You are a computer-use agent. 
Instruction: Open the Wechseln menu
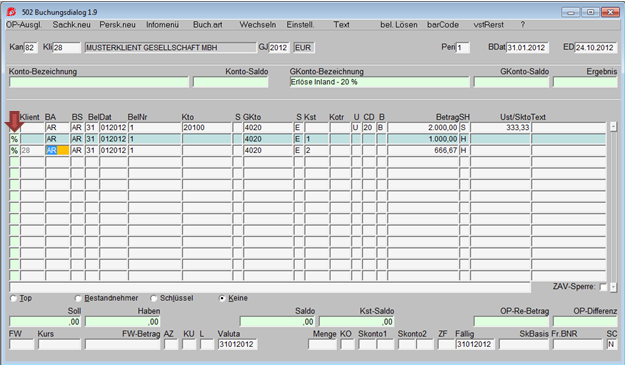[x=257, y=25]
